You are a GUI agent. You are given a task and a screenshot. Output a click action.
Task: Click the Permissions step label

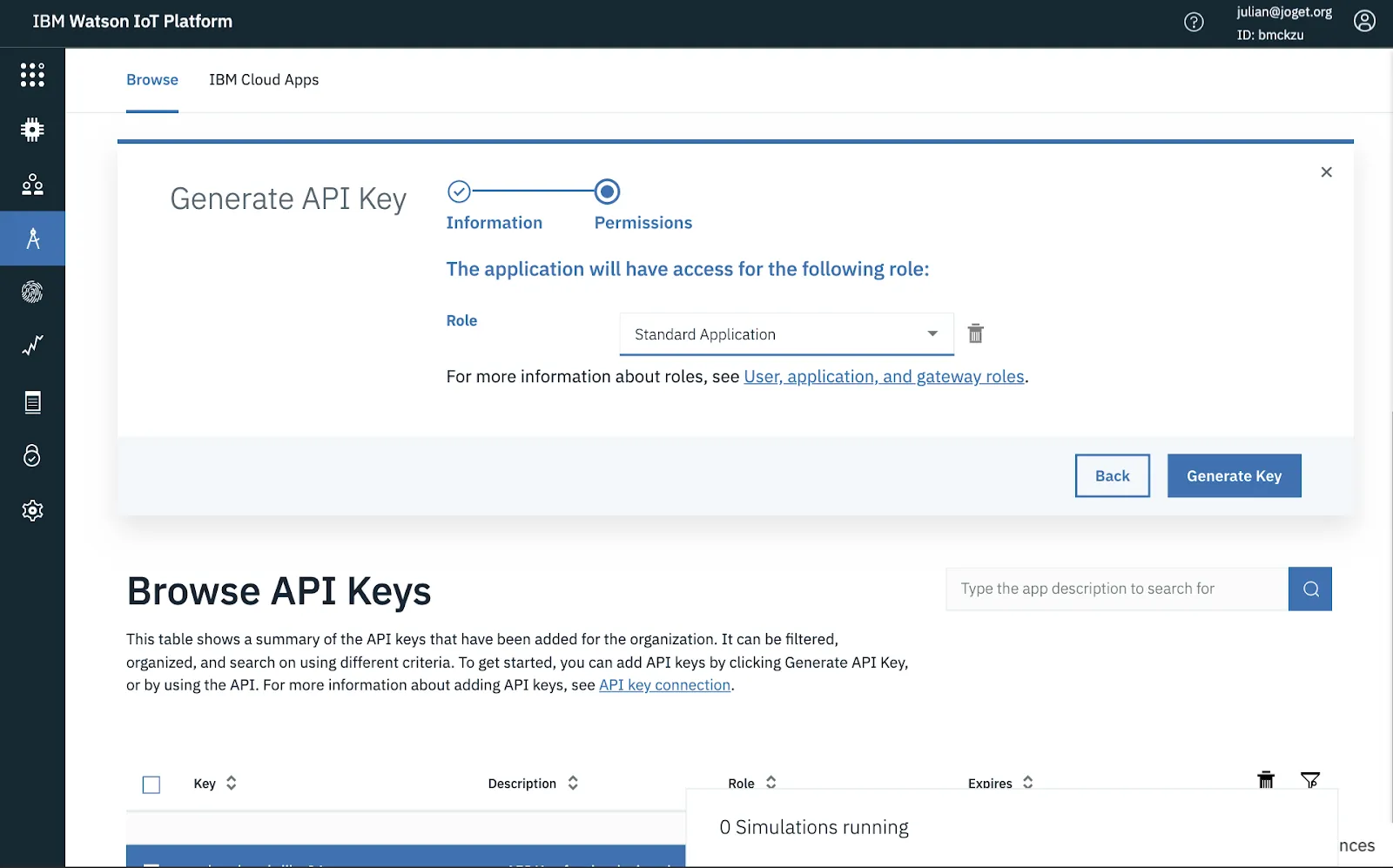[643, 223]
